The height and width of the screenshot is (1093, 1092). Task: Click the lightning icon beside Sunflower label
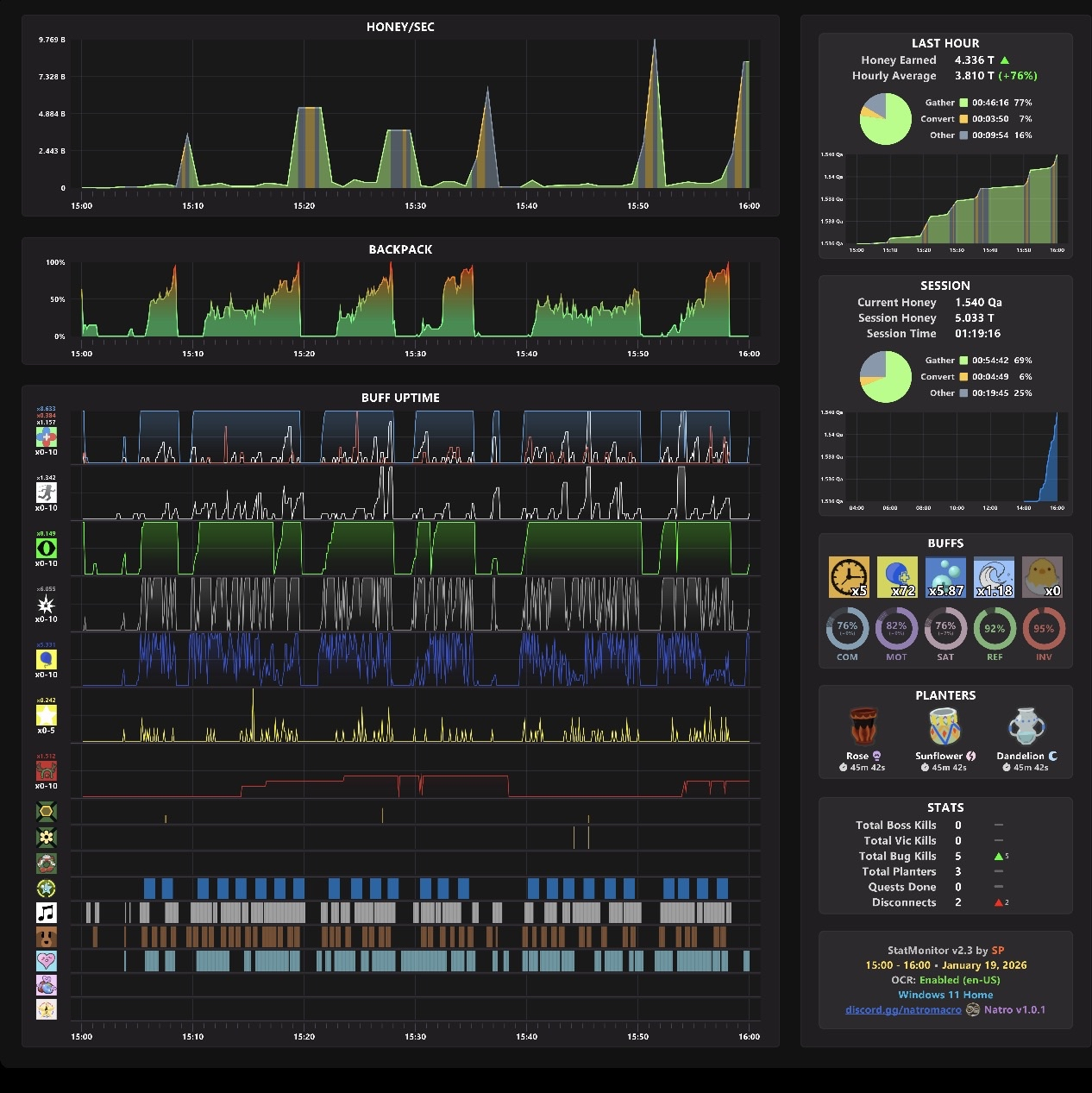[x=971, y=756]
